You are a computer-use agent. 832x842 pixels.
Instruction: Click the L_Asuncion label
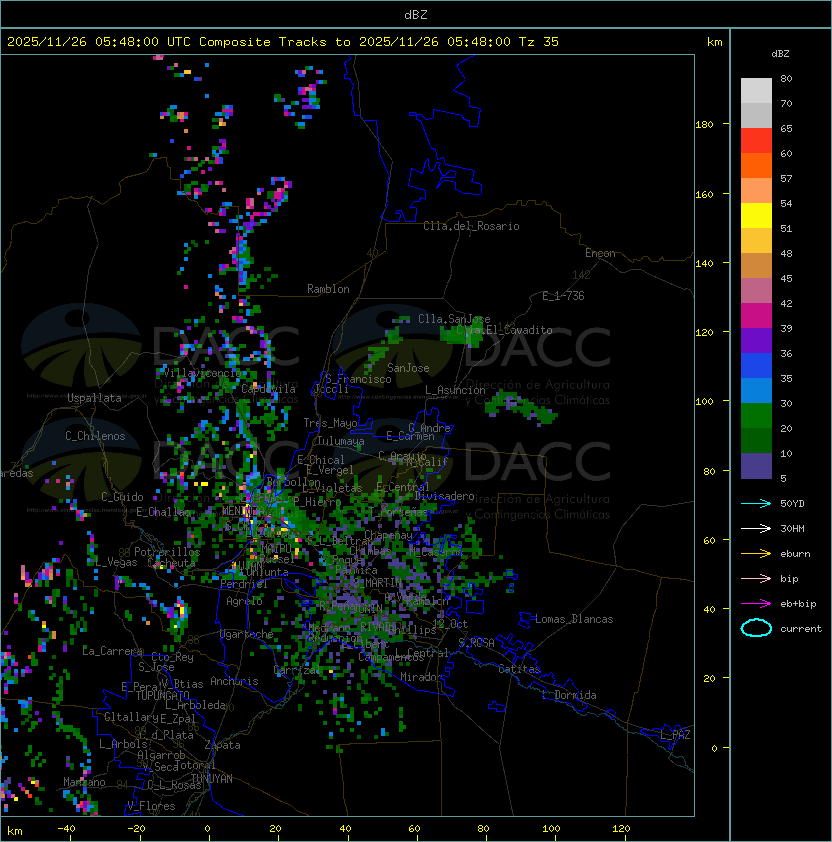tap(455, 390)
